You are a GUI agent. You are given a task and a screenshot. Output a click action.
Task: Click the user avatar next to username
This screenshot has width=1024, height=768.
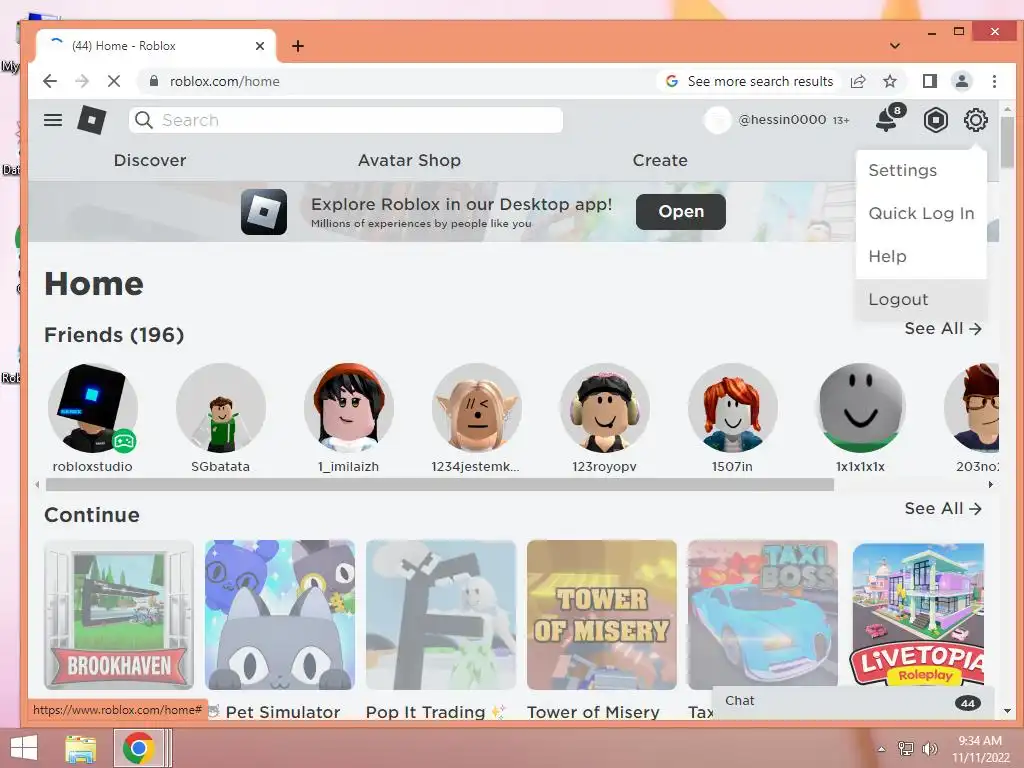pos(717,120)
